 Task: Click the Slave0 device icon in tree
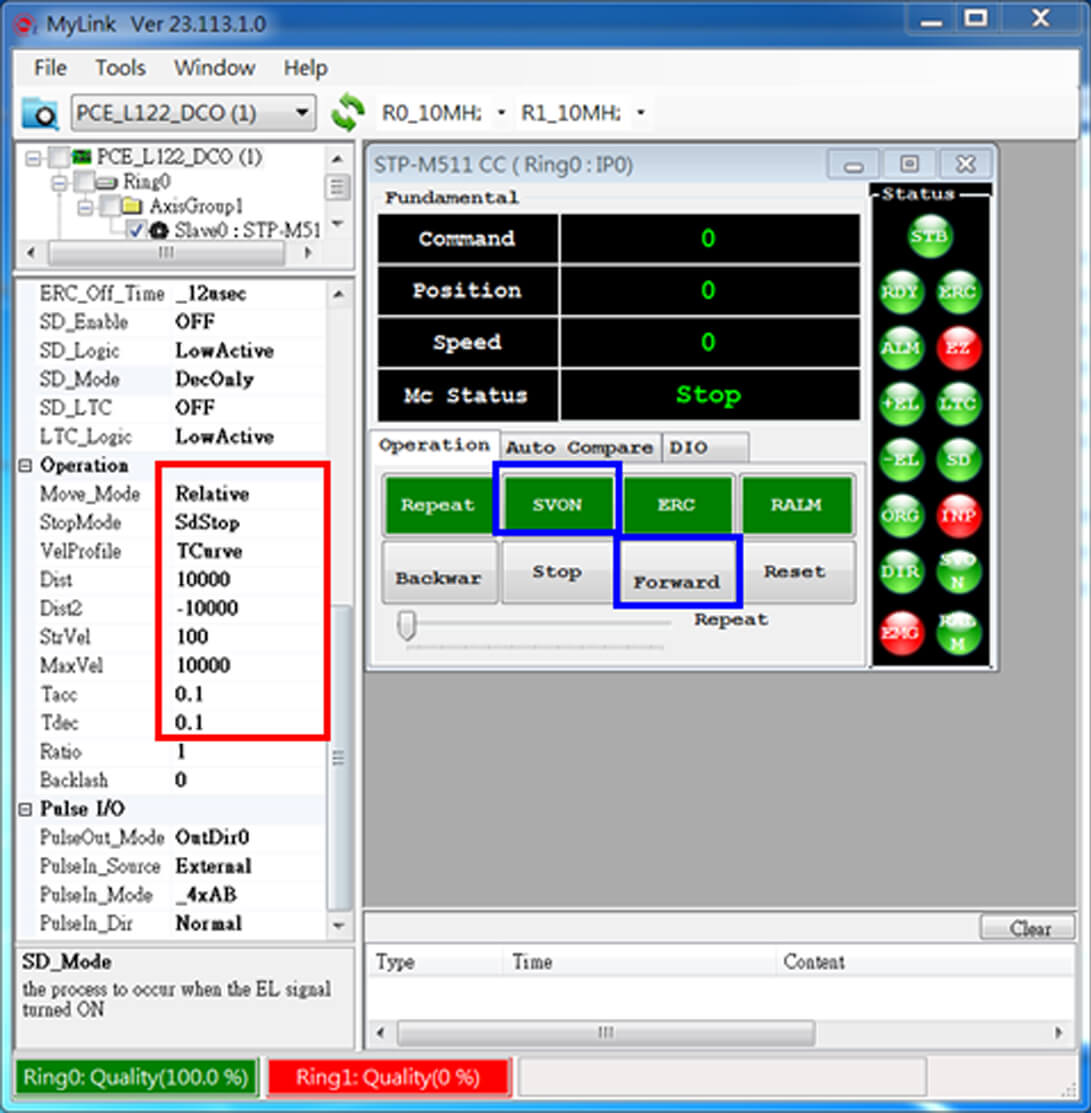point(159,231)
